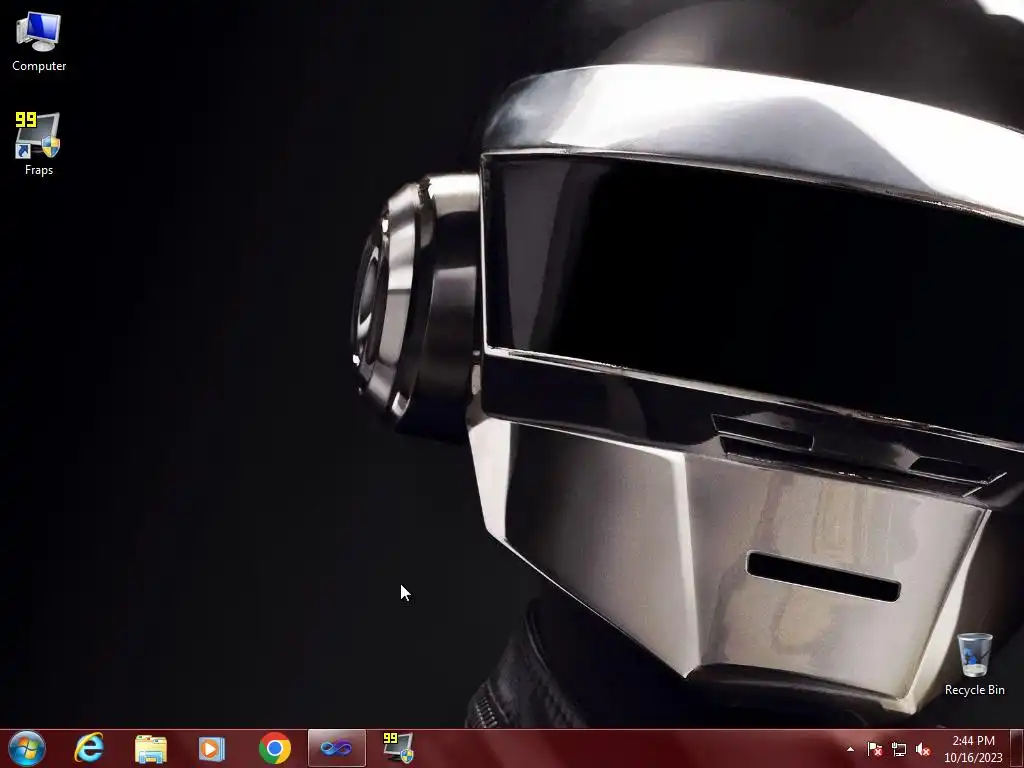Open the Windows Start menu
This screenshot has height=768, width=1024.
click(27, 748)
